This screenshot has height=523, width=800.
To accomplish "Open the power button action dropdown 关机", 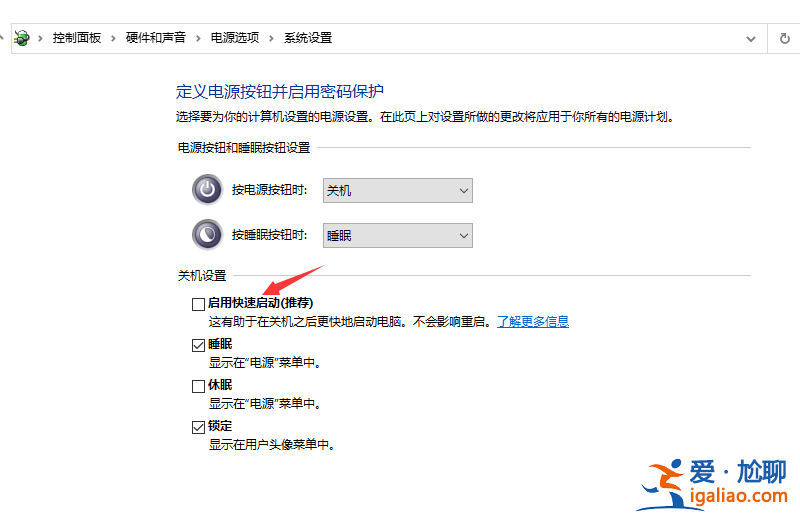I will click(397, 190).
